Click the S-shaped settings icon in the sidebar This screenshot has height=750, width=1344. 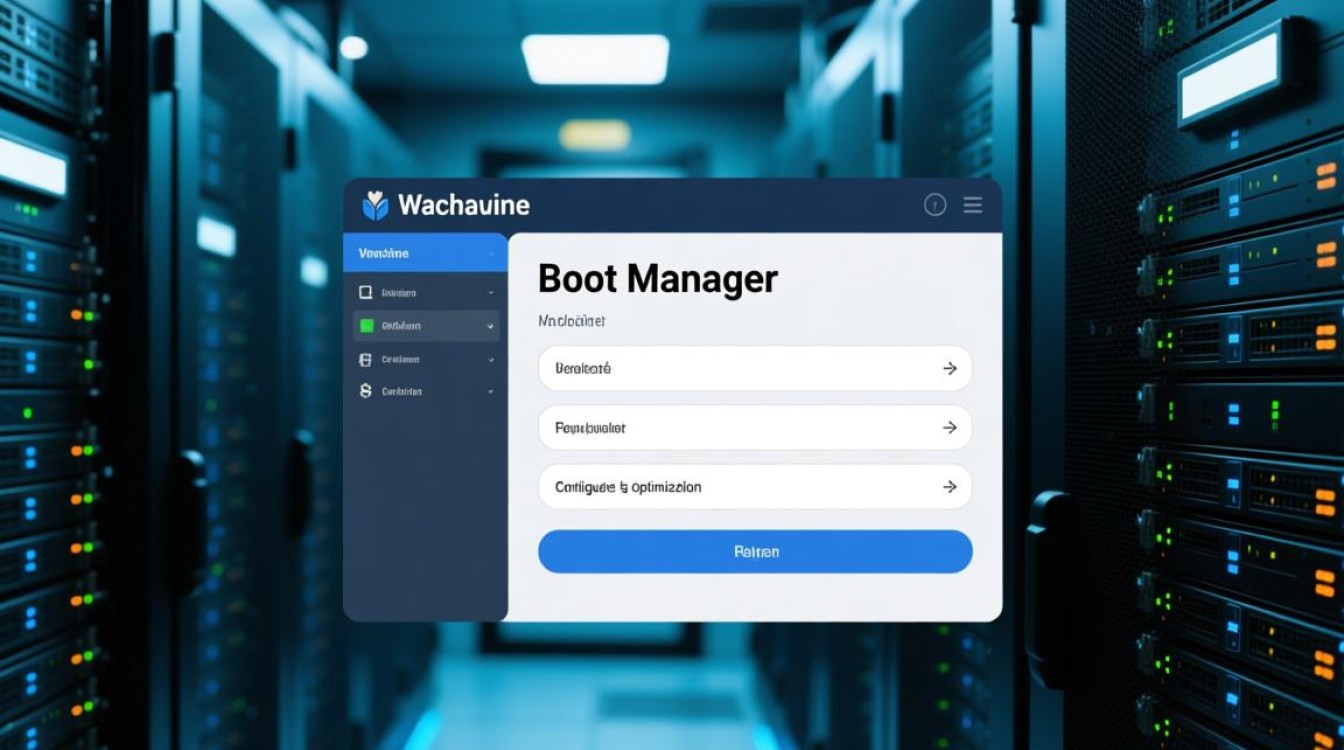tap(368, 390)
